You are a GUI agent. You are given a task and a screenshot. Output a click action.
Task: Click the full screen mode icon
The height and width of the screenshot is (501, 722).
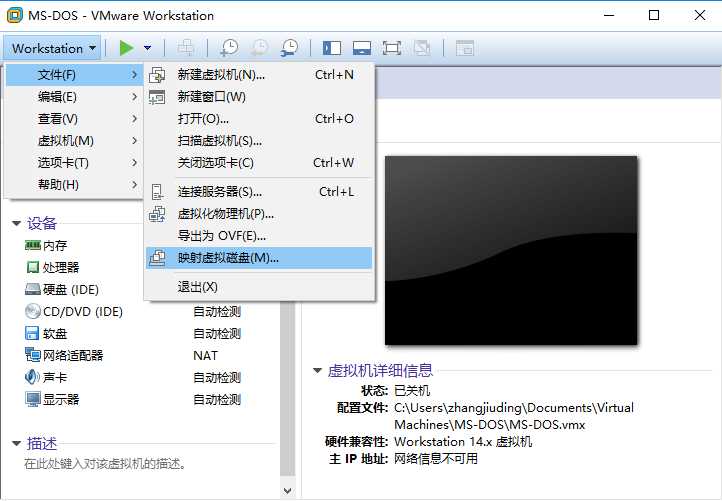[x=392, y=48]
